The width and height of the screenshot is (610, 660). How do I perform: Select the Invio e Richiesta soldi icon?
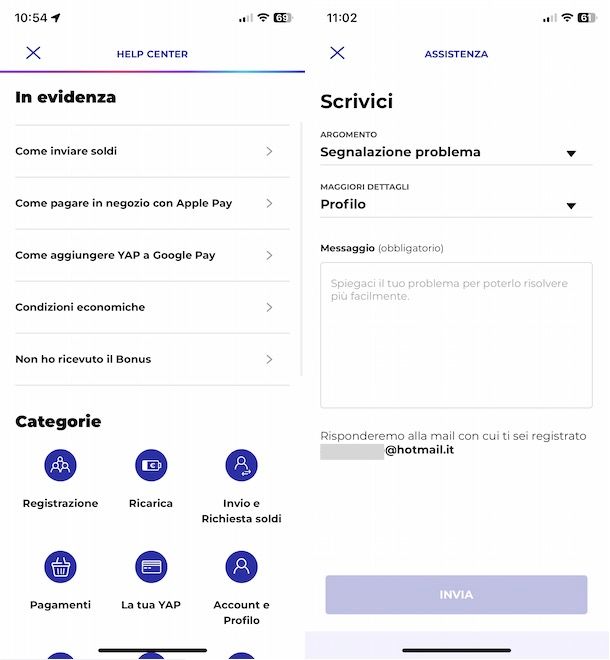click(242, 465)
